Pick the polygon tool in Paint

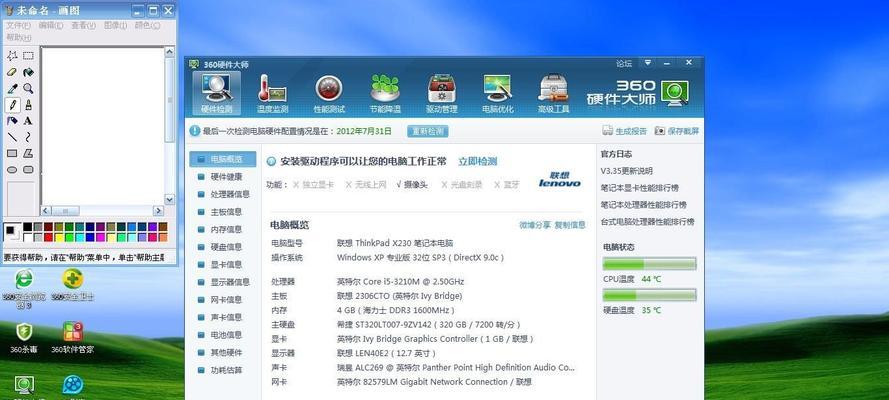coord(28,154)
